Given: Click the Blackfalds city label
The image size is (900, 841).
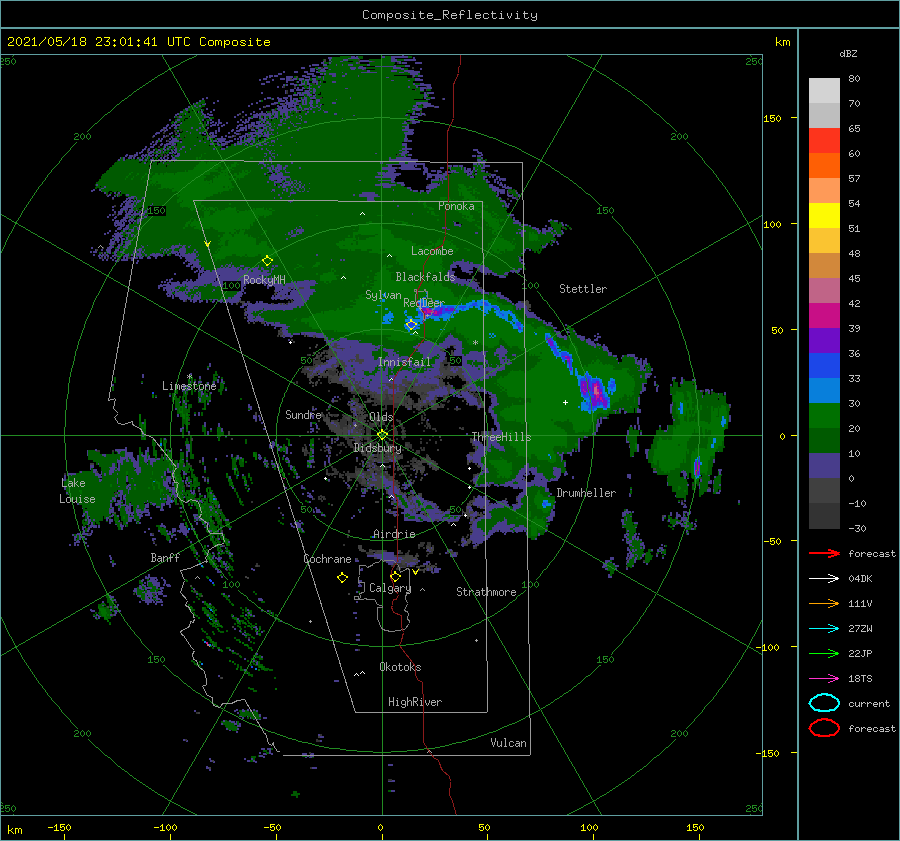Looking at the screenshot, I should pos(425,277).
